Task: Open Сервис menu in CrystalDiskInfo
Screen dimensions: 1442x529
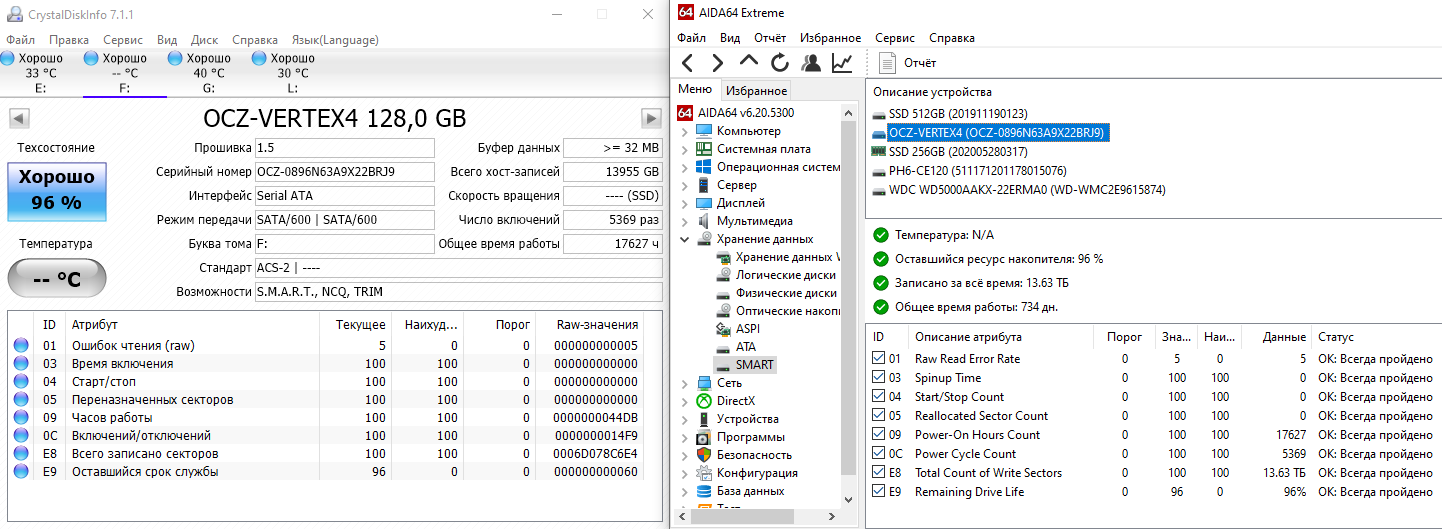Action: (123, 40)
